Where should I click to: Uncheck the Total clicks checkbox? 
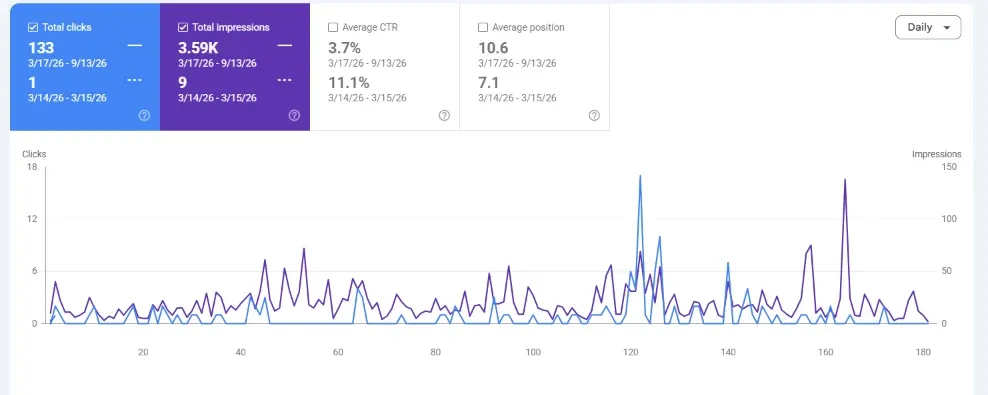coord(33,28)
